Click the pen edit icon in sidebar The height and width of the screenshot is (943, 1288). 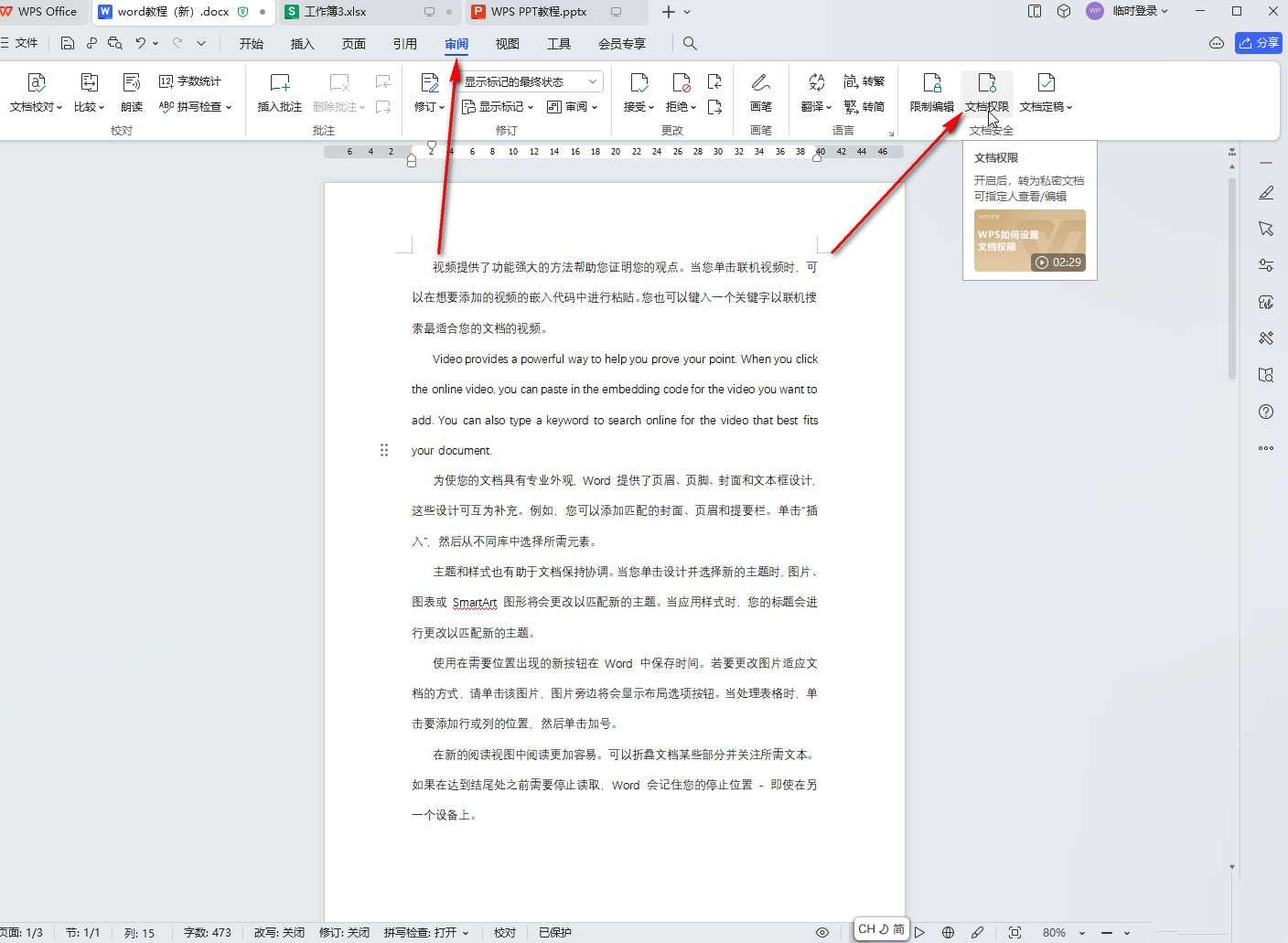[1266, 192]
